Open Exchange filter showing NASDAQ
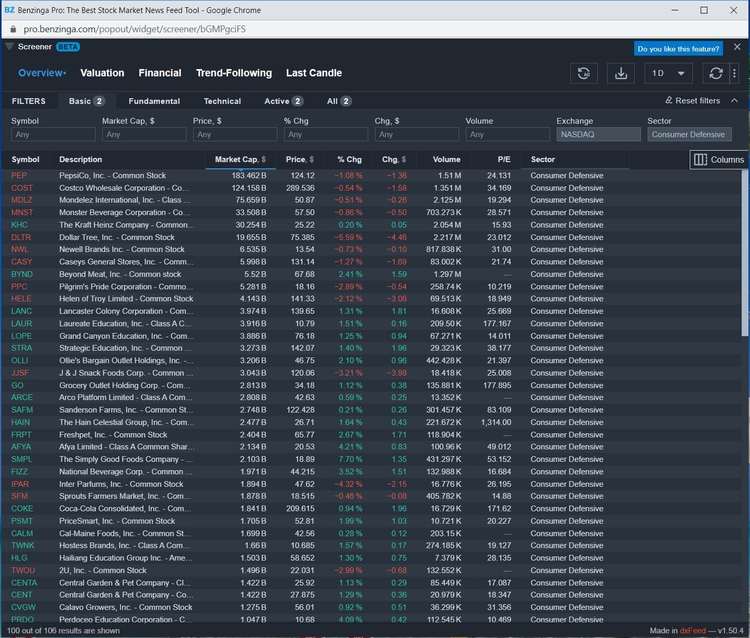 [x=598, y=134]
